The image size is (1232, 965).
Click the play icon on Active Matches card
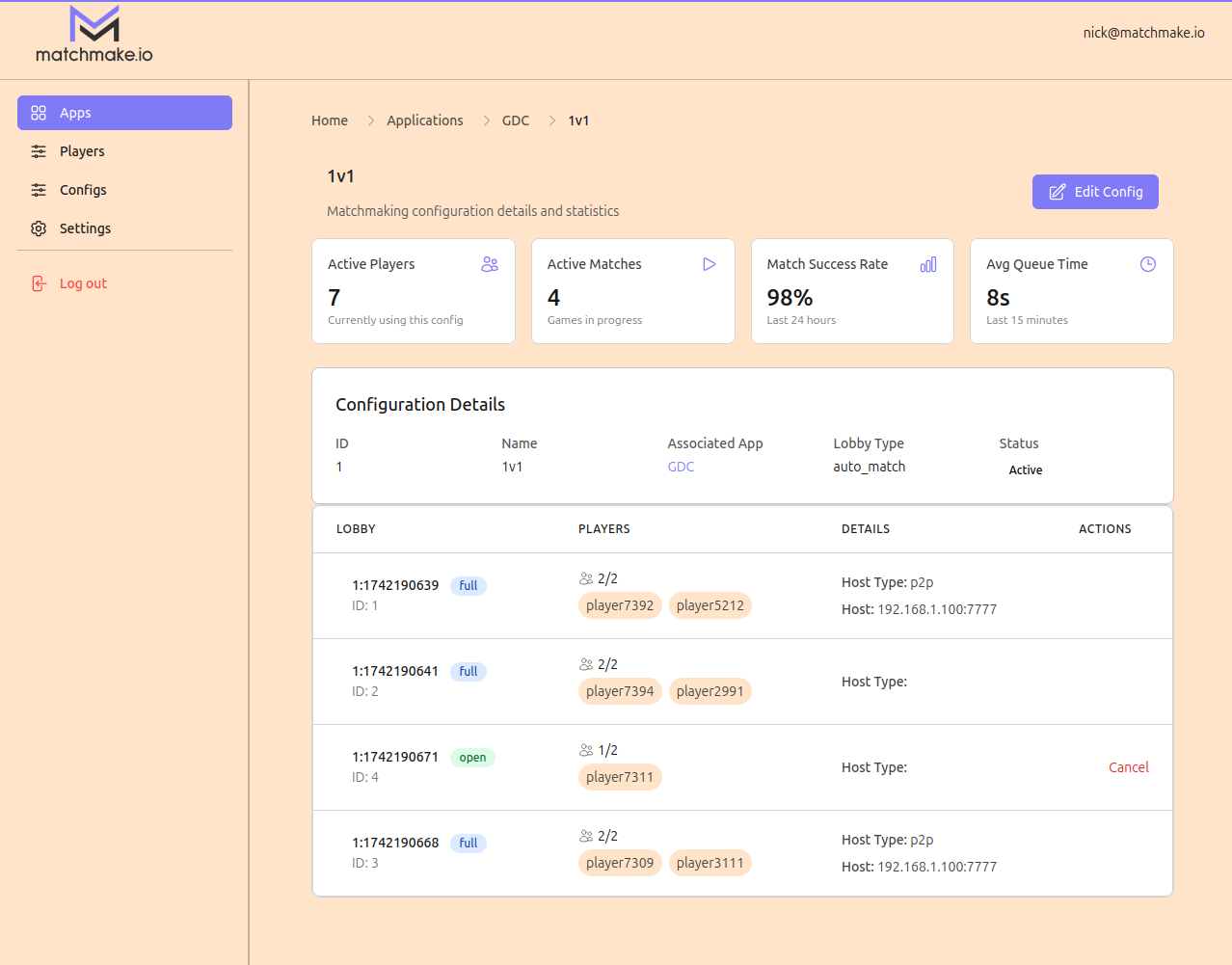tap(710, 263)
